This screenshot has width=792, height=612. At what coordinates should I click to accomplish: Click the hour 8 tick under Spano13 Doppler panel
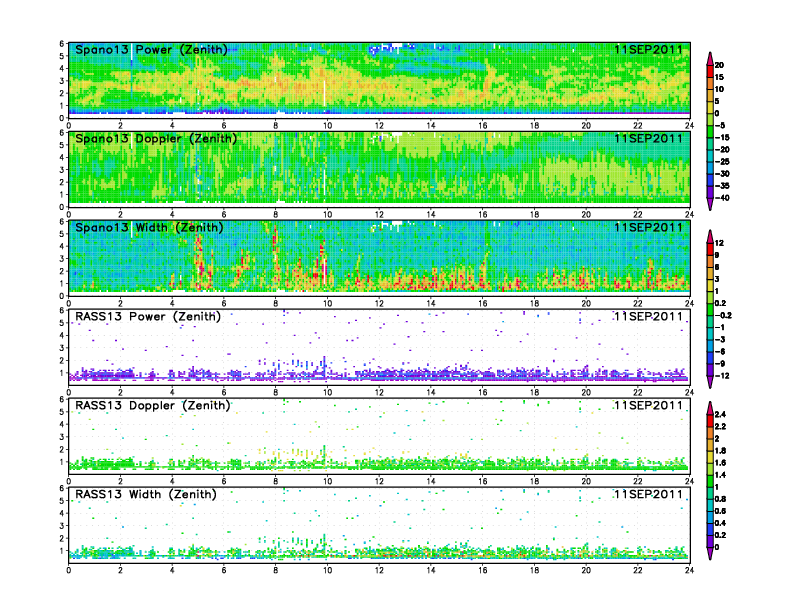pyautogui.click(x=275, y=215)
